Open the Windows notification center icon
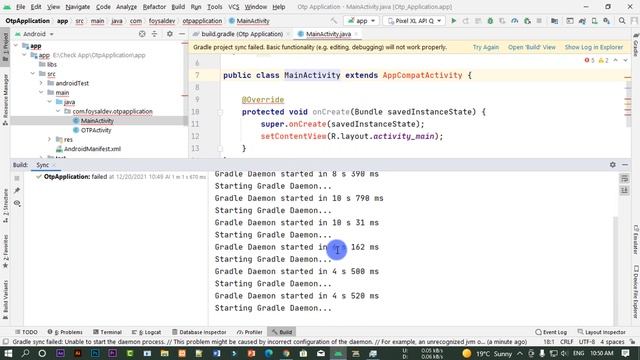Image resolution: width=640 pixels, height=360 pixels. [x=626, y=353]
